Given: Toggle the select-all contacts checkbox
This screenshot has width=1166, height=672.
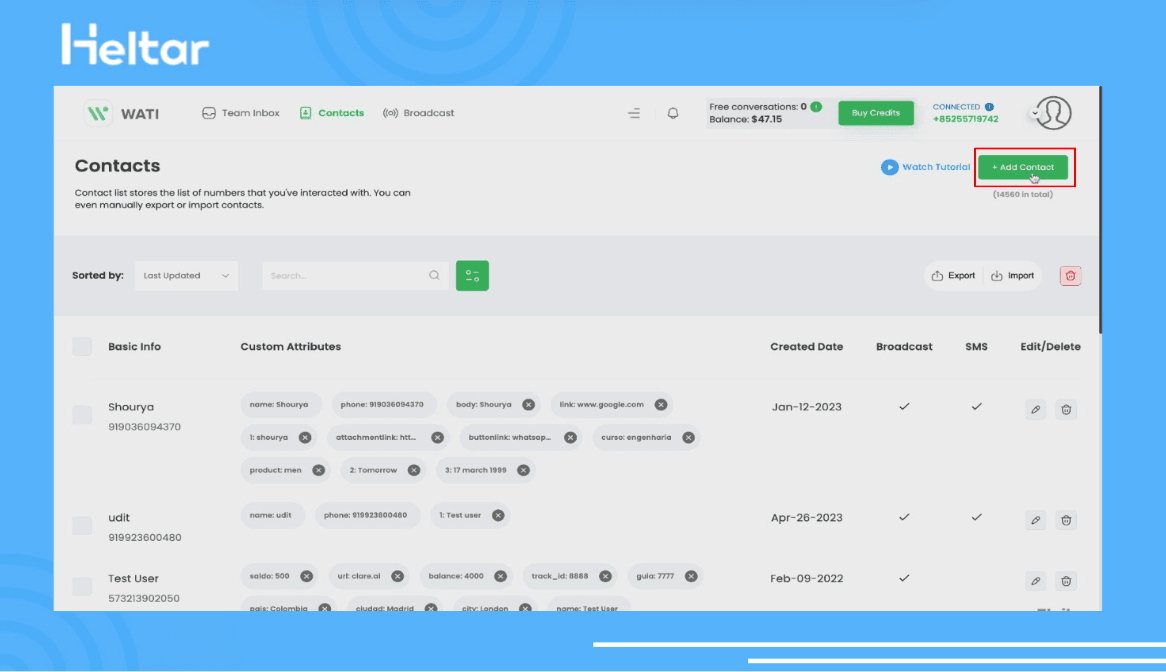Looking at the screenshot, I should pos(81,346).
